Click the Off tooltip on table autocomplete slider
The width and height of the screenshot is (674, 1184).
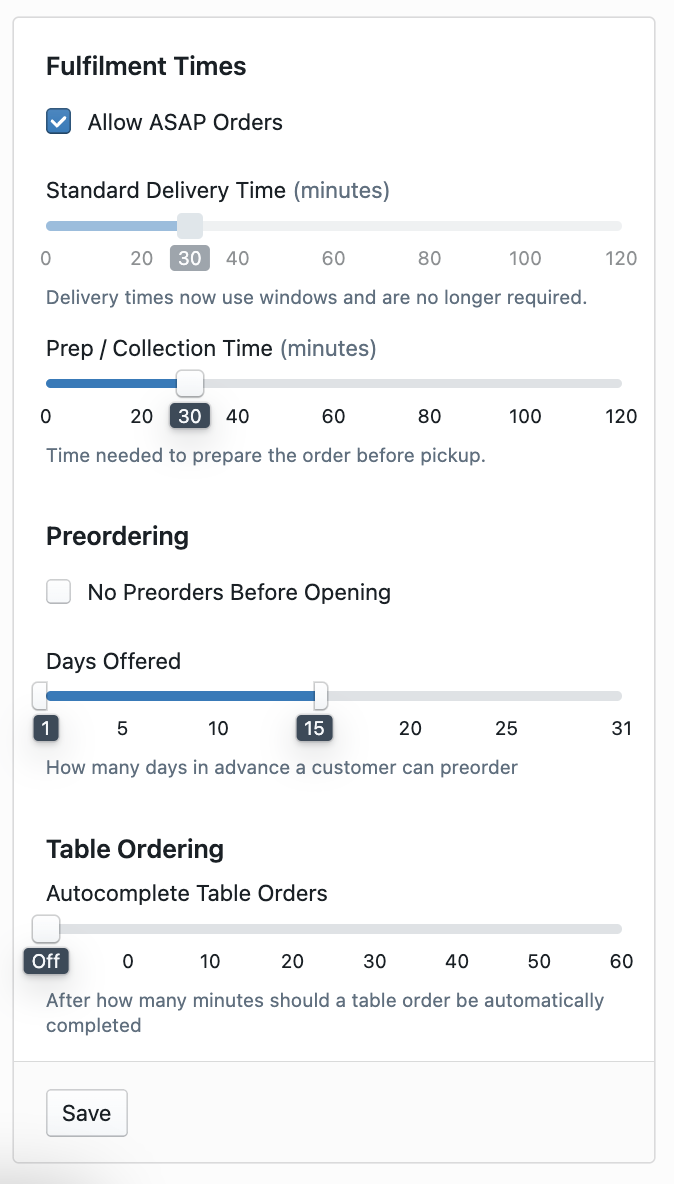[x=46, y=962]
